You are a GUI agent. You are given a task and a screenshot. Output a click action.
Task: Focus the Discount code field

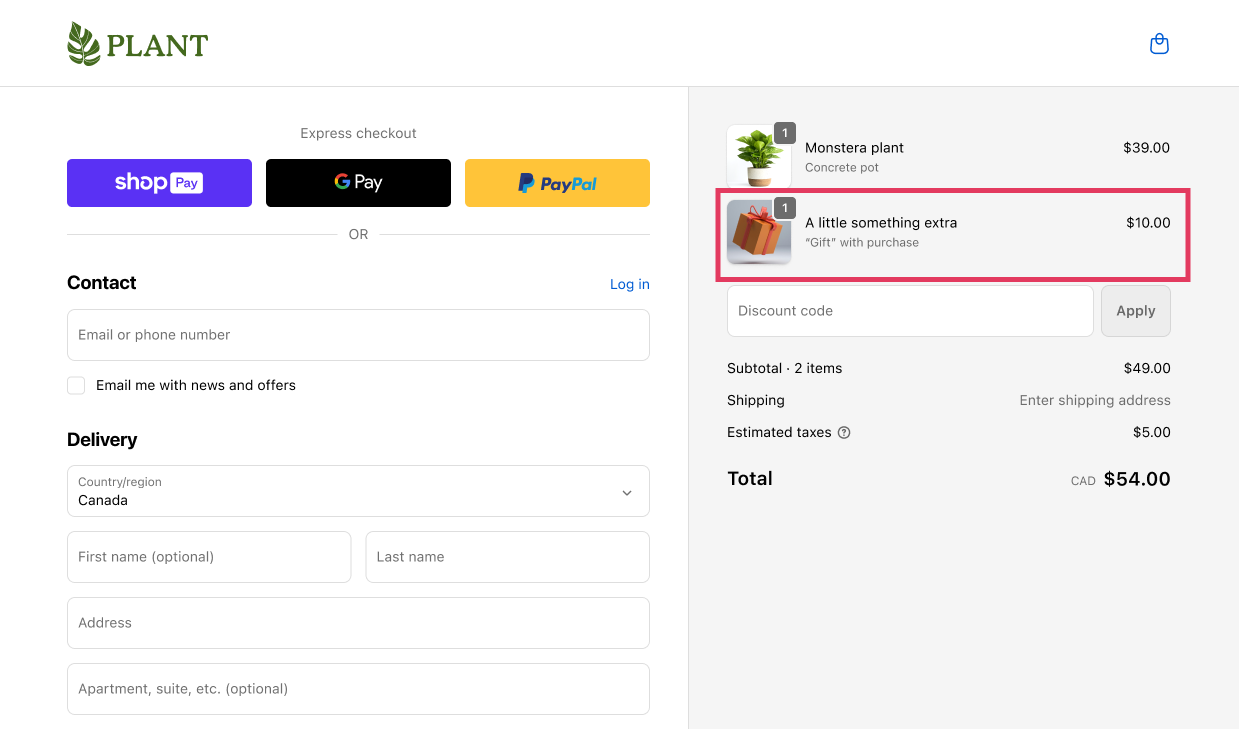pyautogui.click(x=910, y=311)
